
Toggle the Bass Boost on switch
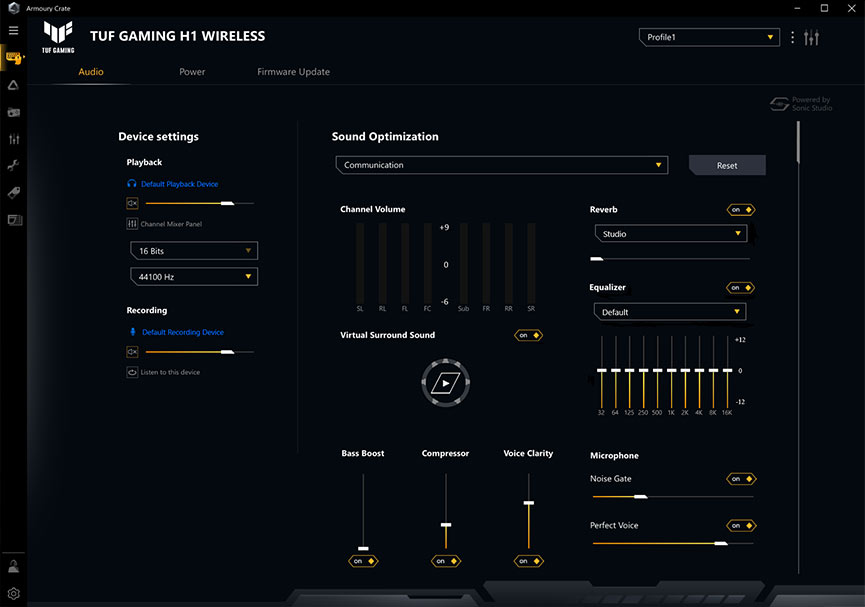(363, 561)
